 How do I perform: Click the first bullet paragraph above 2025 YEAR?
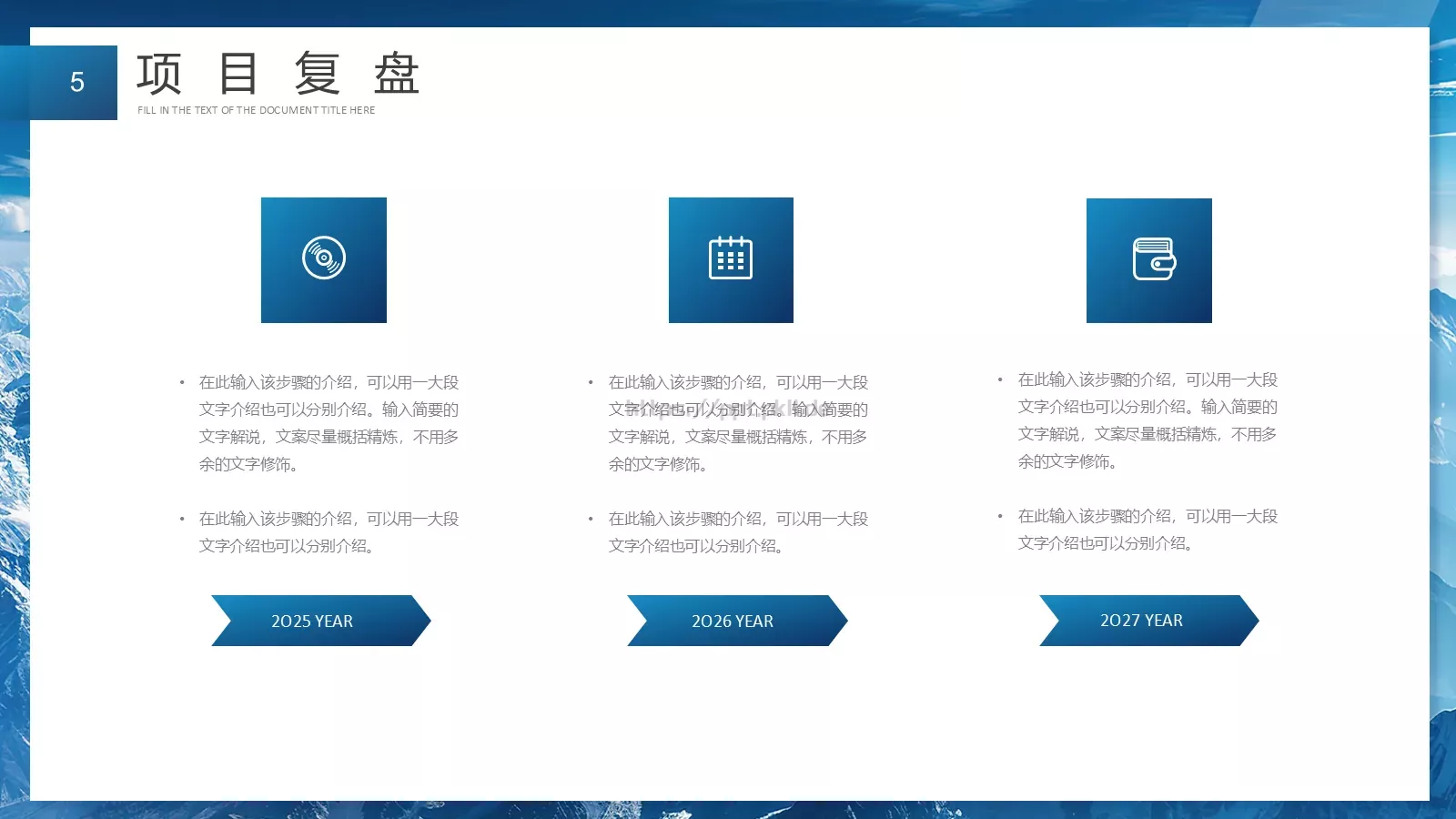pyautogui.click(x=321, y=423)
